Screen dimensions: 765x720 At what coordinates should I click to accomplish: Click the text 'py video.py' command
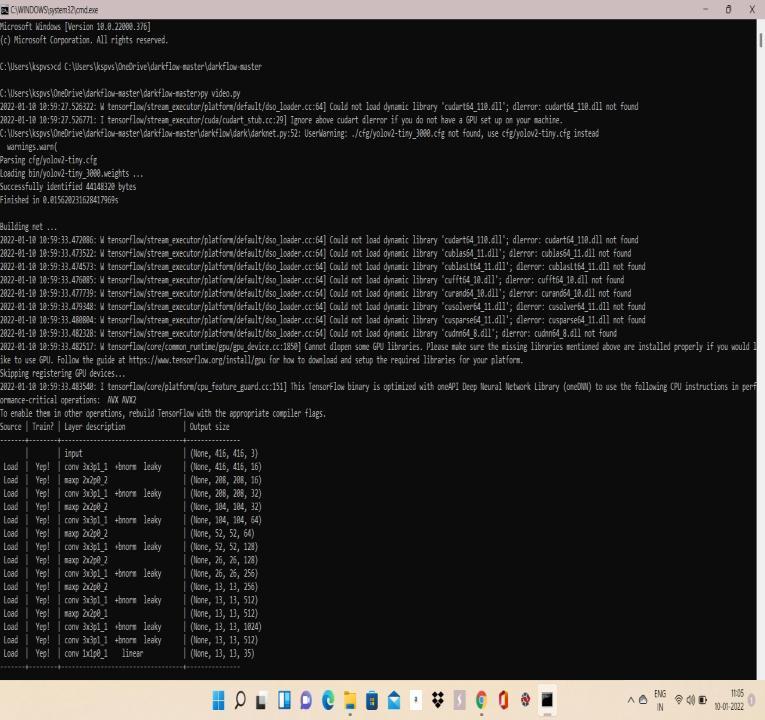[x=220, y=93]
